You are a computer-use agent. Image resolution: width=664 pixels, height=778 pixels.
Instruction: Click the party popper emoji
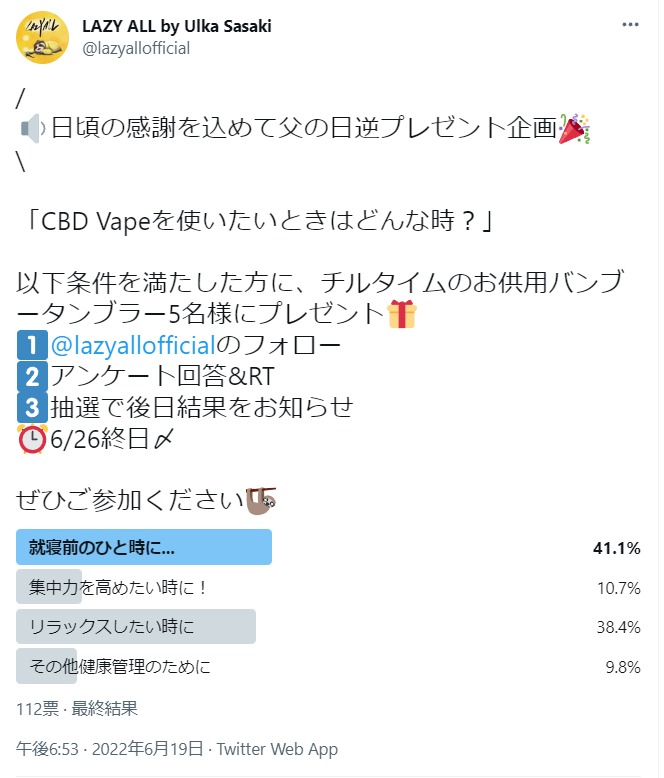[x=574, y=129]
